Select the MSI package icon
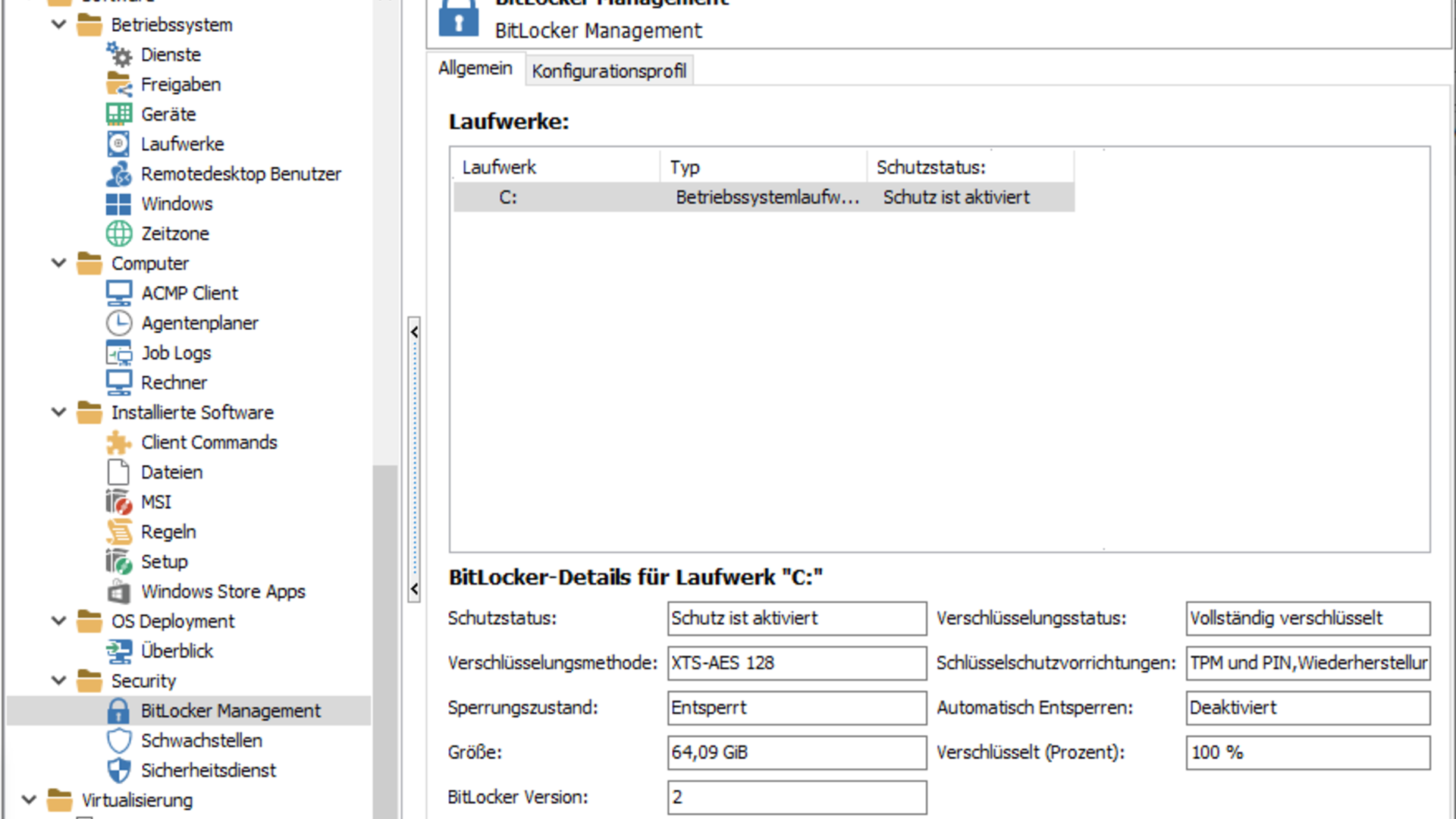 (119, 502)
